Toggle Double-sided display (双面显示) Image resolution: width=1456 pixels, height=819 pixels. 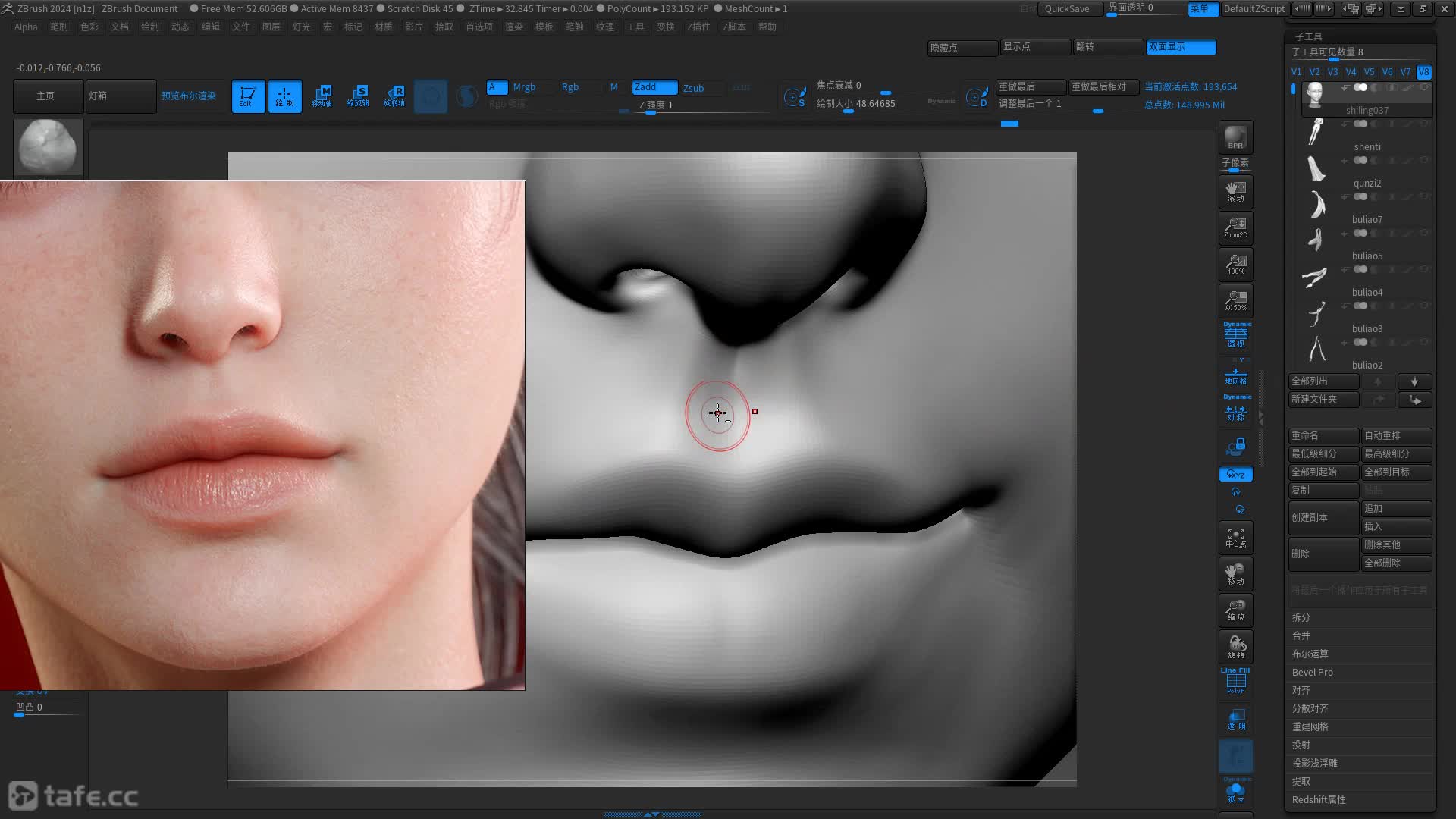pyautogui.click(x=1181, y=47)
